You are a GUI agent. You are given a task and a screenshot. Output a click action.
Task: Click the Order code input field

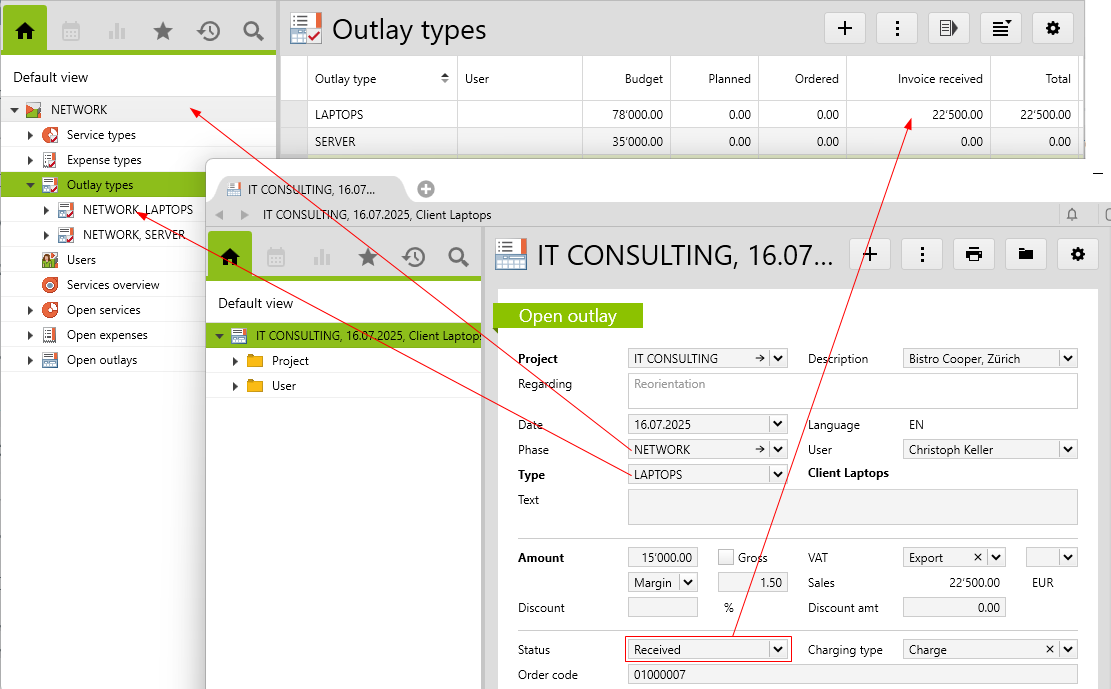click(x=852, y=675)
